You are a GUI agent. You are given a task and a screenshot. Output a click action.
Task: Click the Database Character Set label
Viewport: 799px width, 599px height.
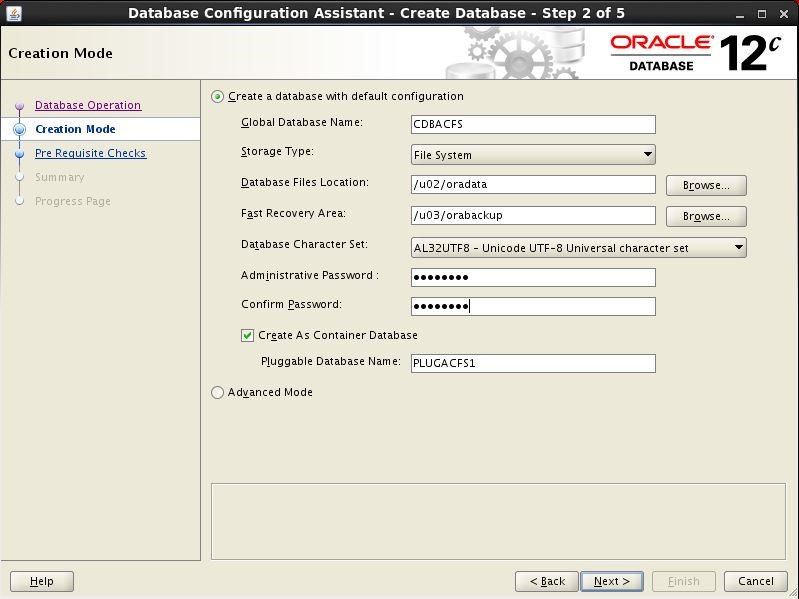(x=304, y=244)
